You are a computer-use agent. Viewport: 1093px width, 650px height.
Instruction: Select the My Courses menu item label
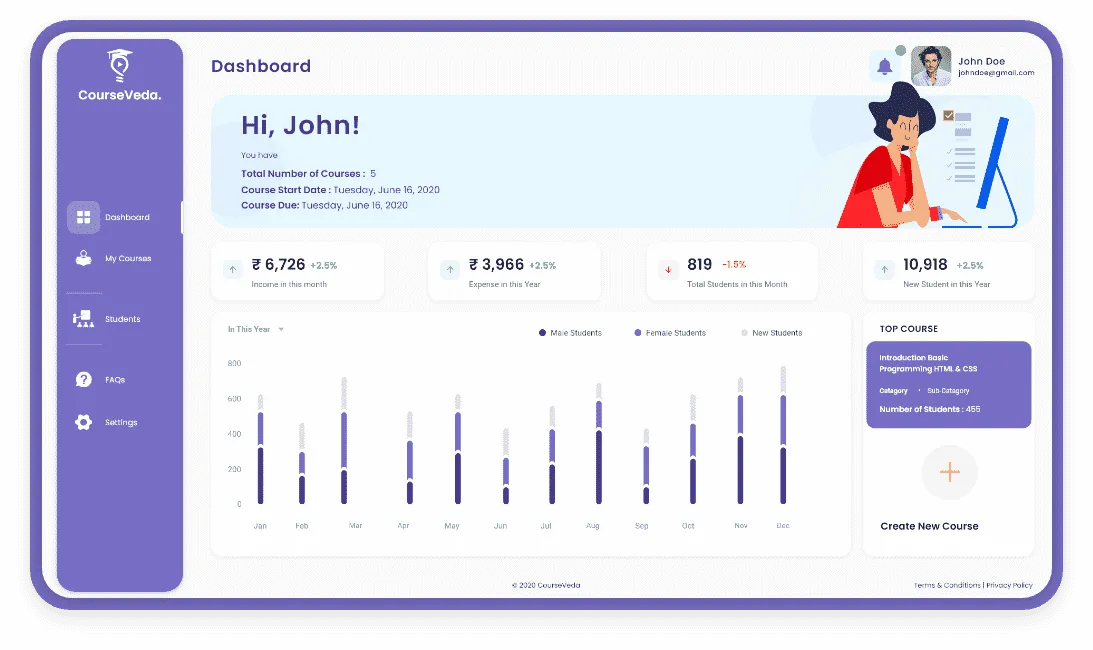click(128, 258)
